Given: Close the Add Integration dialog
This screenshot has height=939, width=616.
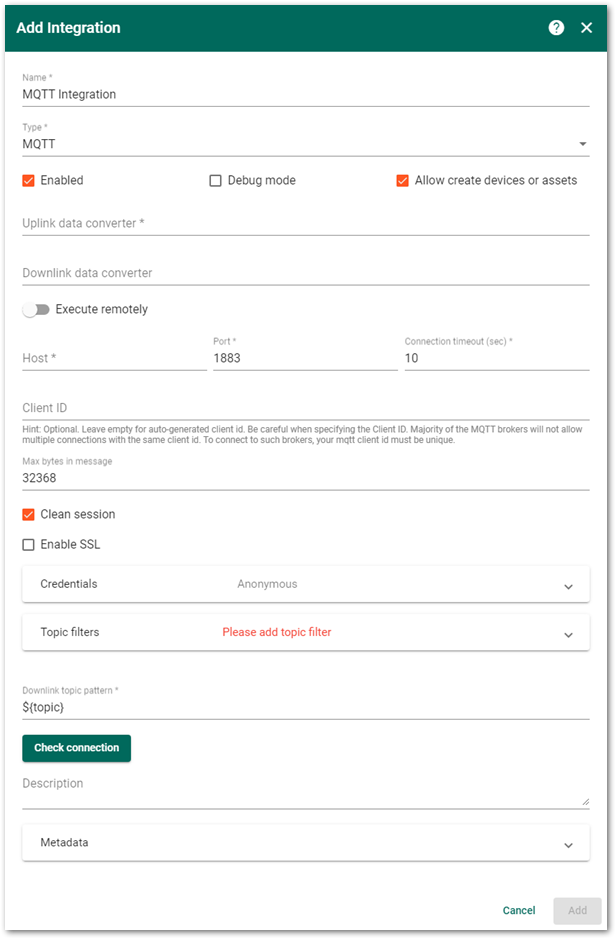Looking at the screenshot, I should click(x=587, y=28).
